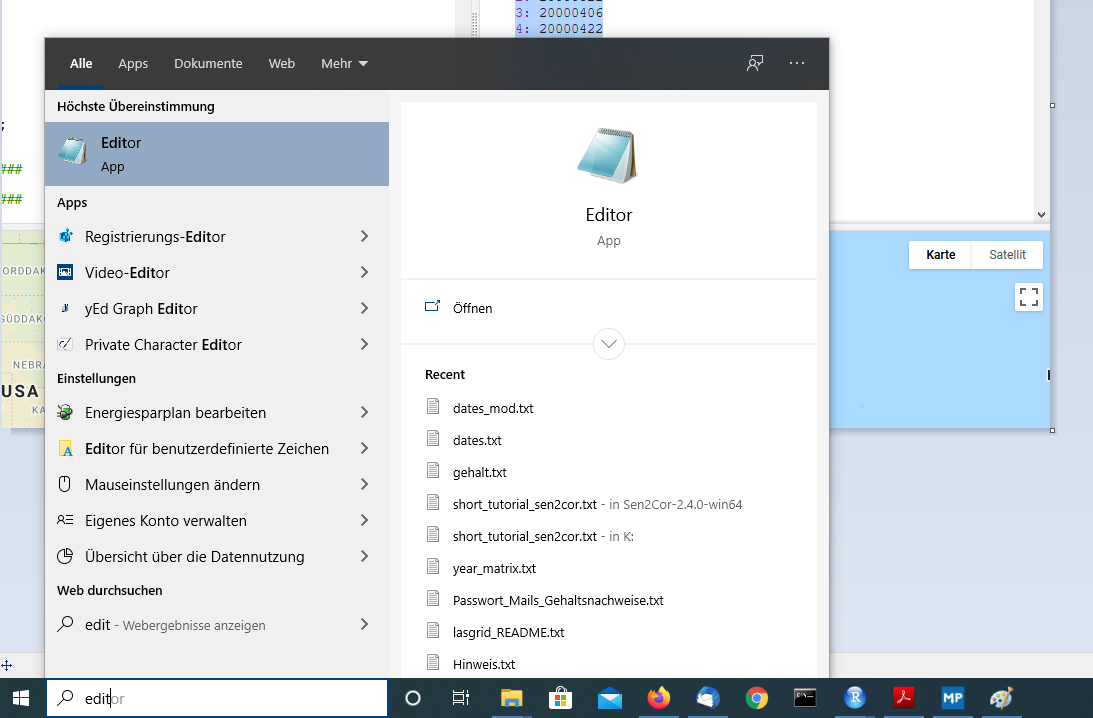The image size is (1093, 718).
Task: Expand Mauseinstellungen ändern details arrow
Action: click(x=365, y=484)
